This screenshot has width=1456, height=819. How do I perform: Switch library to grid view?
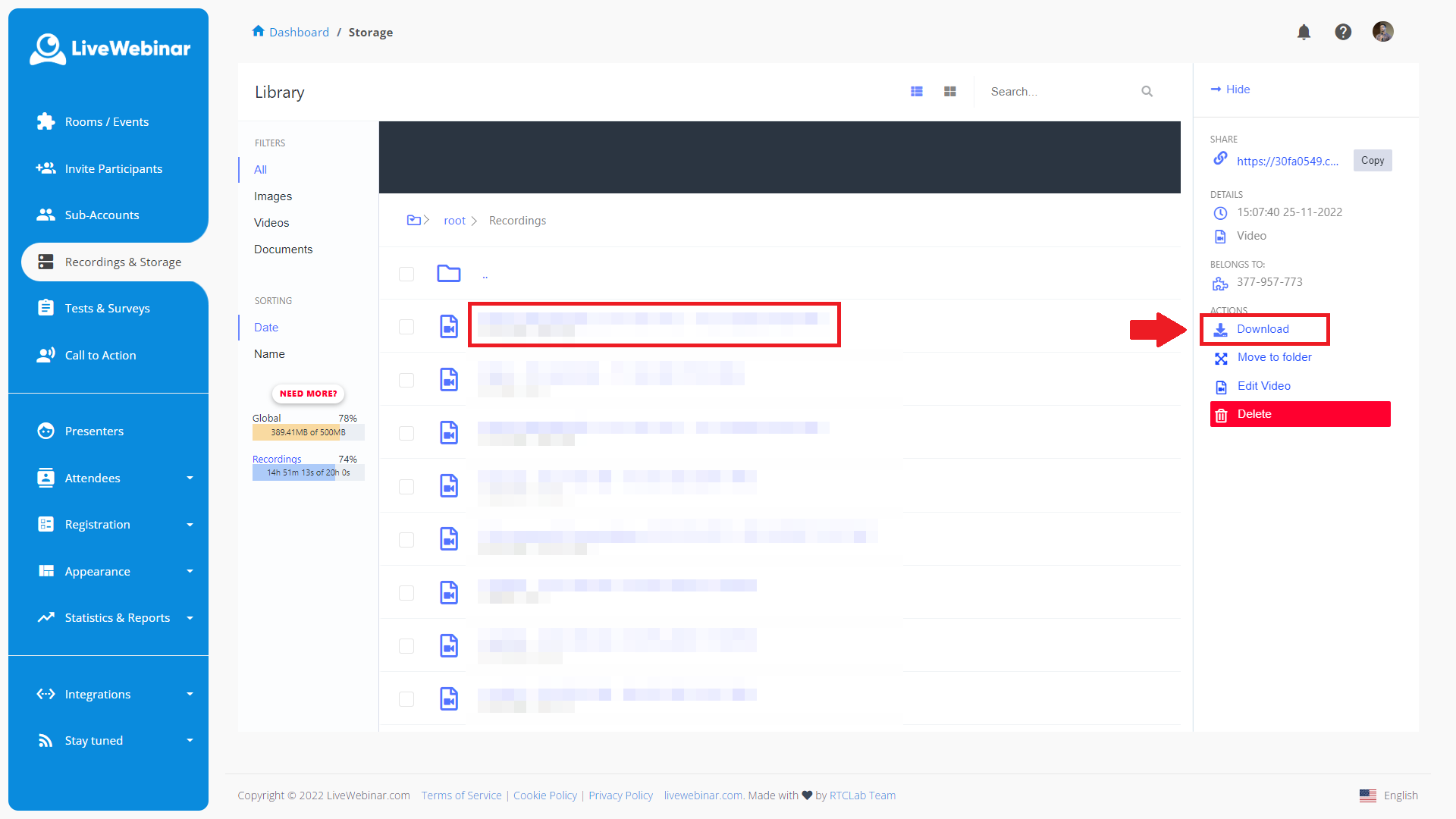coord(949,91)
